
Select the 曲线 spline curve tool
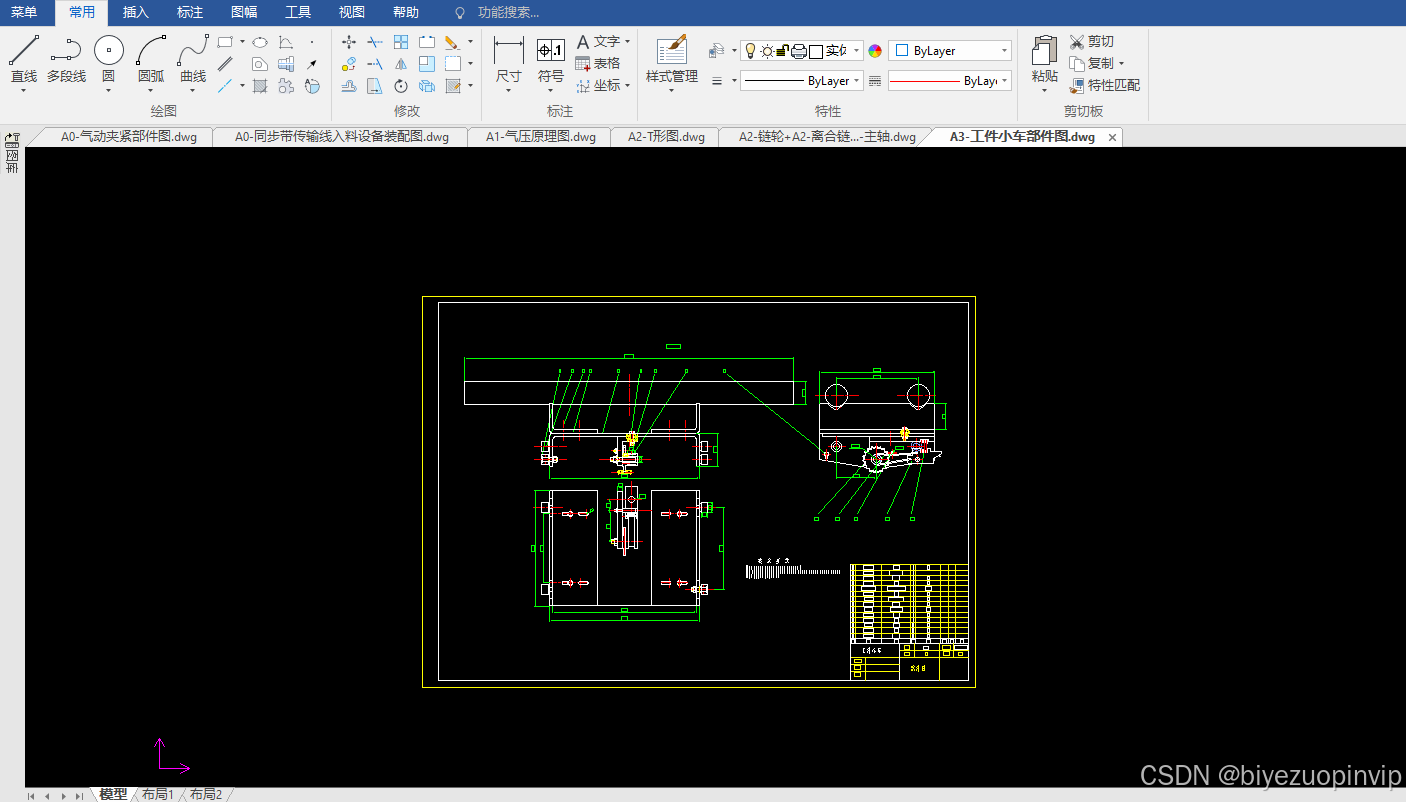pyautogui.click(x=193, y=60)
